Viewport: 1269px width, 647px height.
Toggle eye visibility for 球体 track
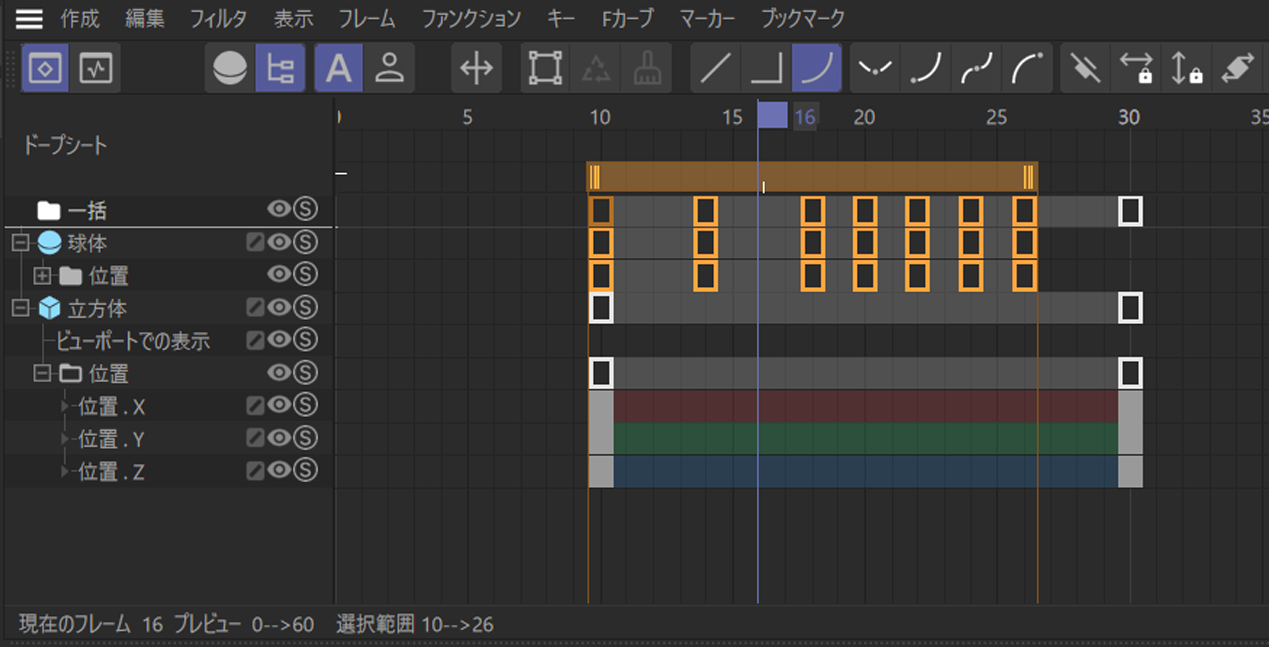click(x=279, y=243)
